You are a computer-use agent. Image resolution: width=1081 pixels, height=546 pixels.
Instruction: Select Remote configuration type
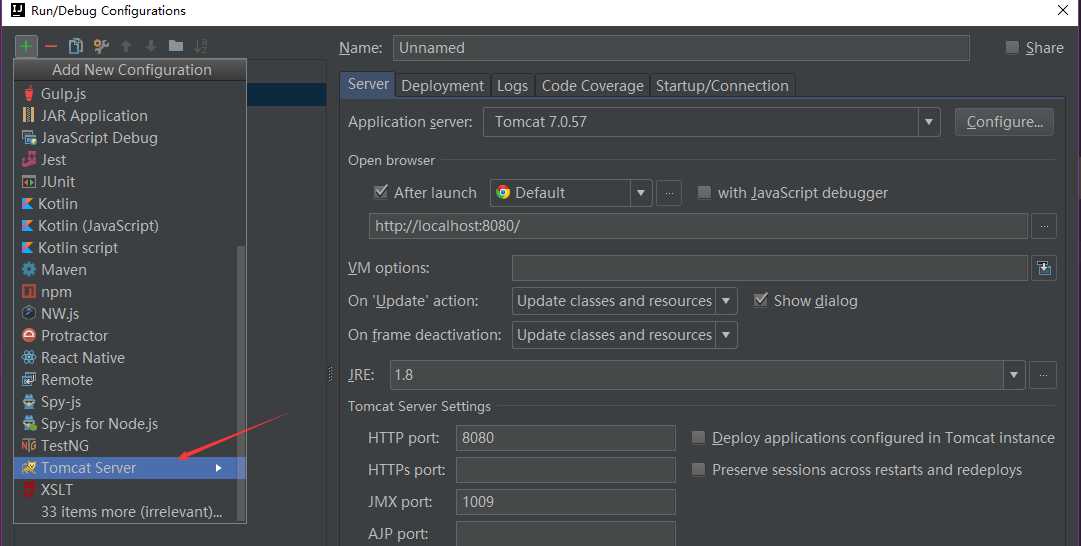(130, 380)
